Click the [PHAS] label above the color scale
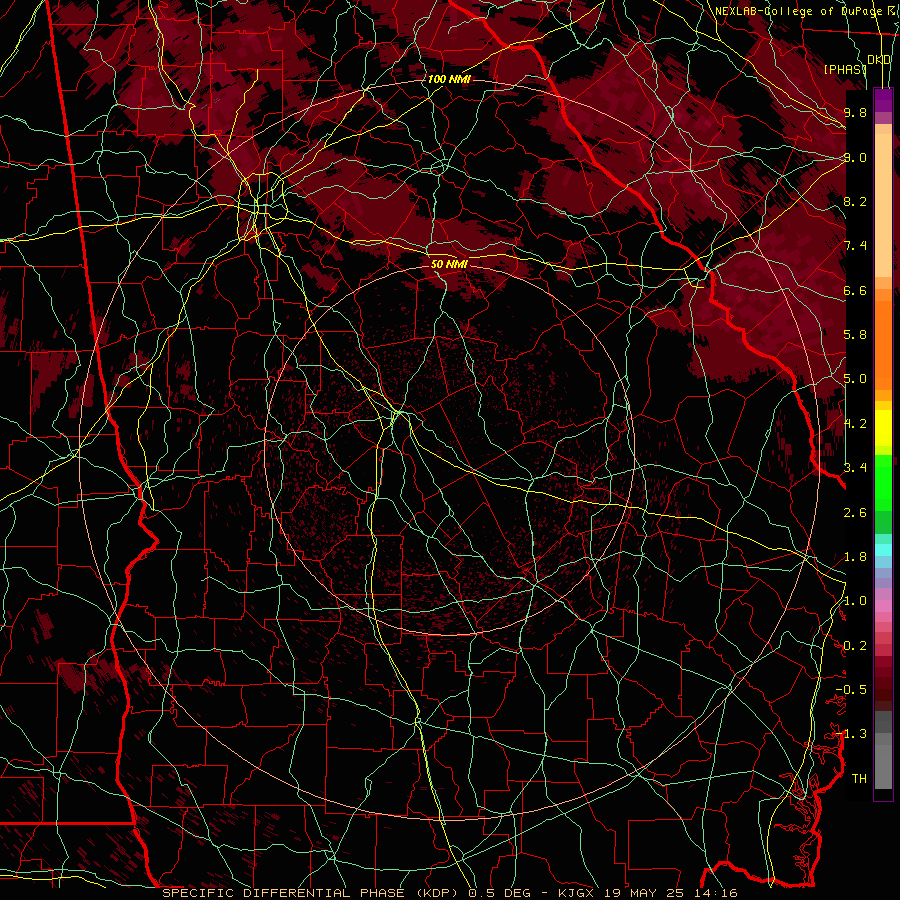Viewport: 900px width, 900px height. click(x=845, y=69)
